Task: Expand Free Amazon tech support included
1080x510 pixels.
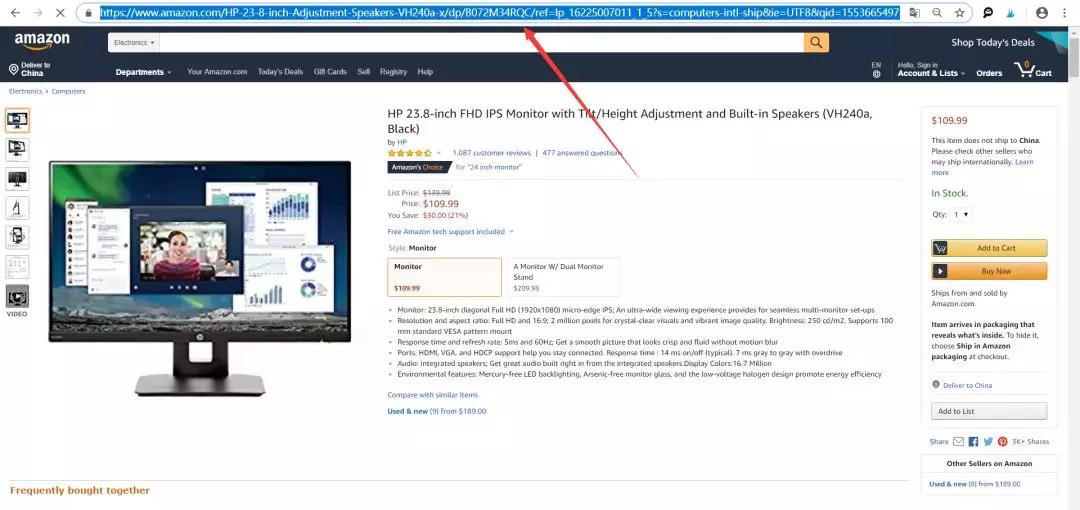Action: click(450, 232)
